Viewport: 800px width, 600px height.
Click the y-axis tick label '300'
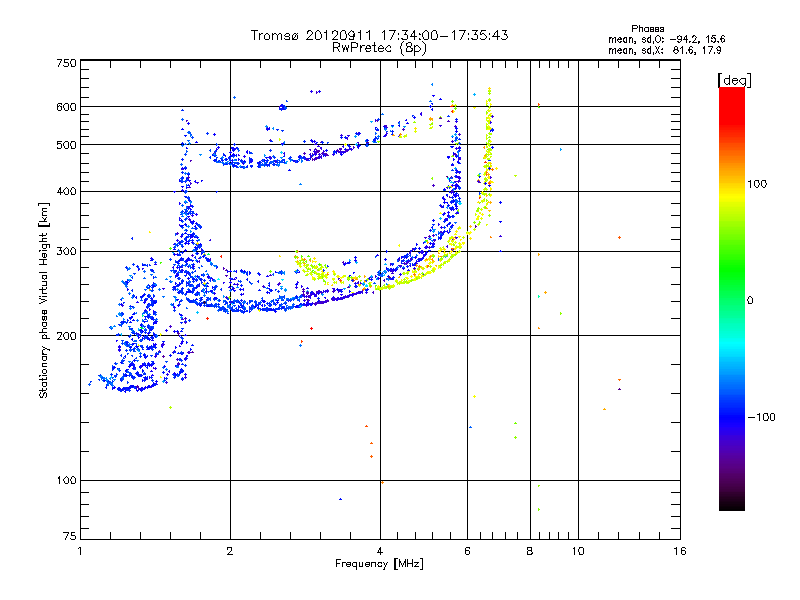point(66,252)
